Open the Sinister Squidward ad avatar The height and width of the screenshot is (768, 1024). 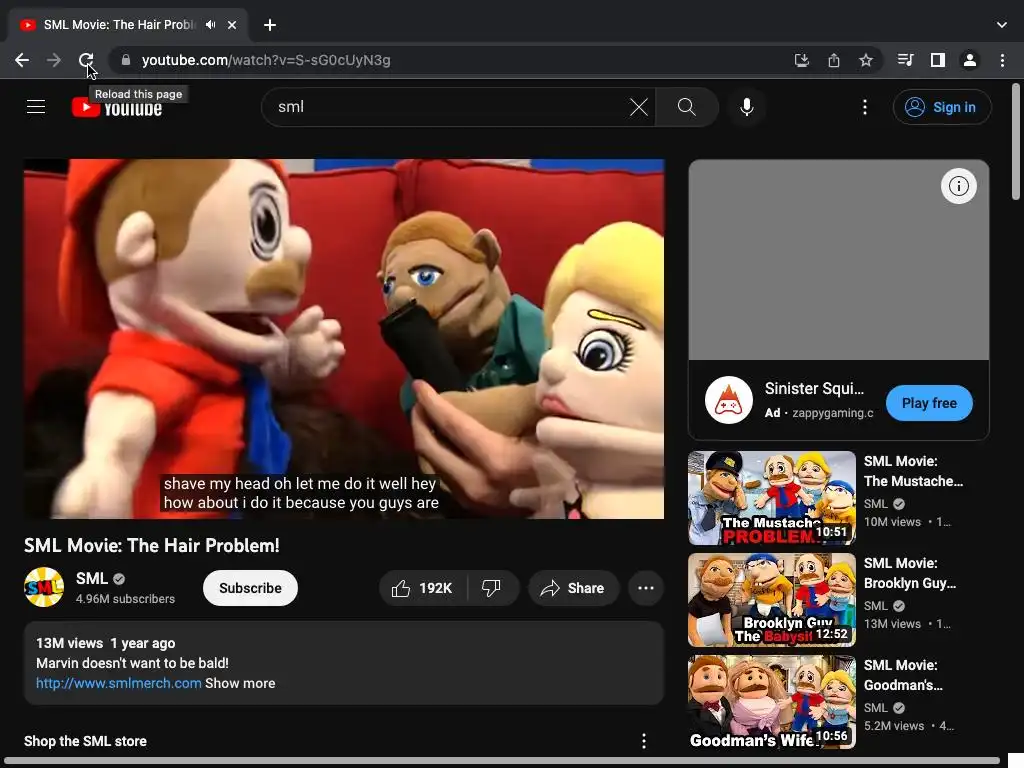[x=729, y=400]
